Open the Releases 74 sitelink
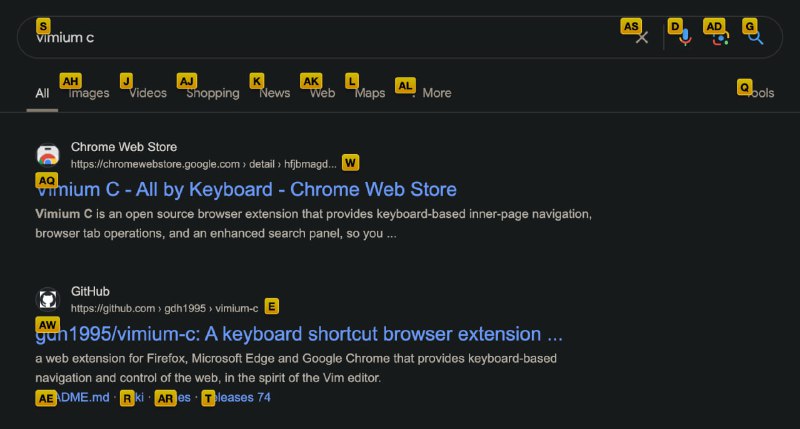The width and height of the screenshot is (800, 429). (237, 397)
